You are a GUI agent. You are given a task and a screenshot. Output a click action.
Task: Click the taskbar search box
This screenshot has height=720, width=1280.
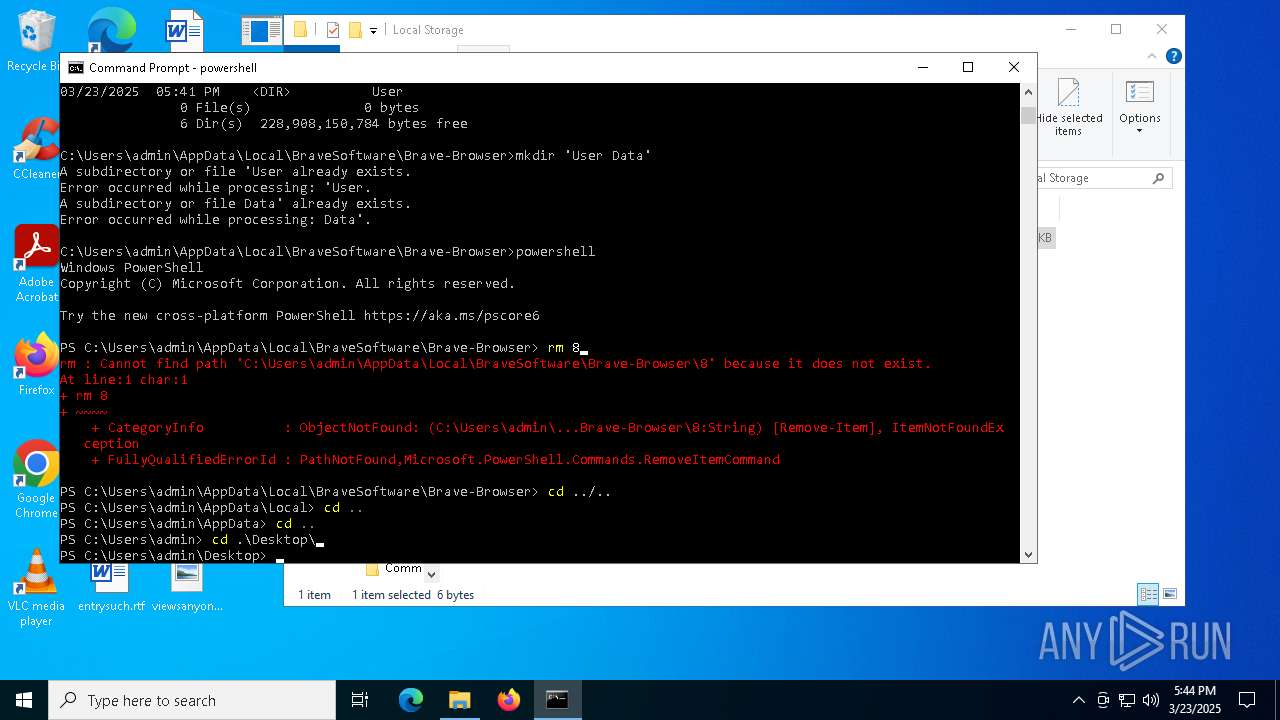pos(192,700)
